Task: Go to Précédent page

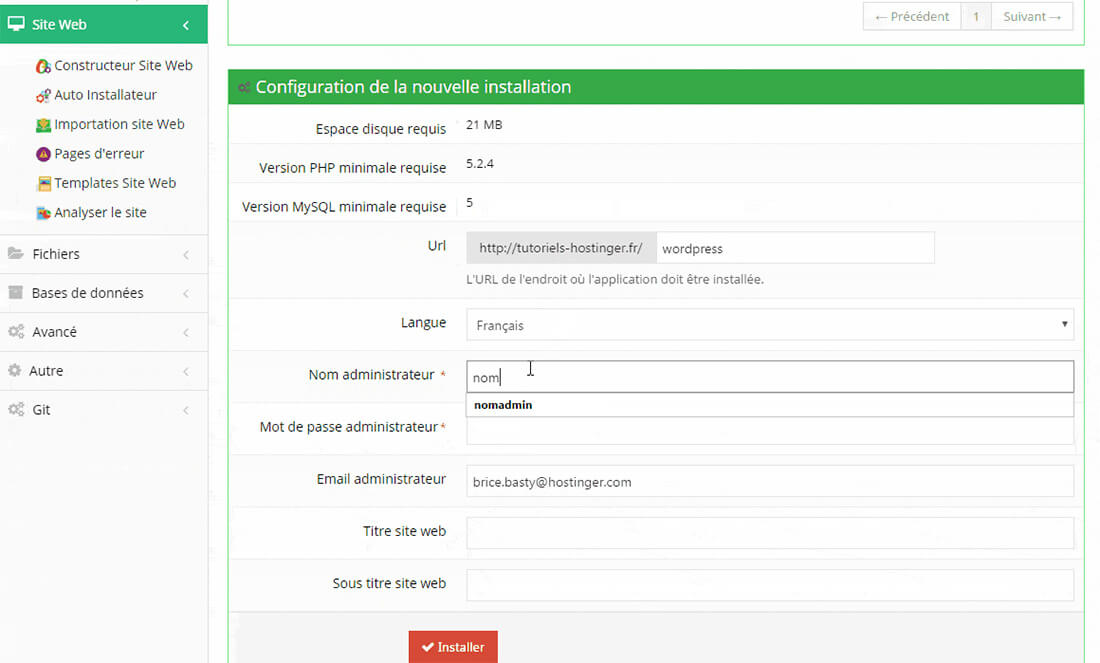Action: point(911,16)
